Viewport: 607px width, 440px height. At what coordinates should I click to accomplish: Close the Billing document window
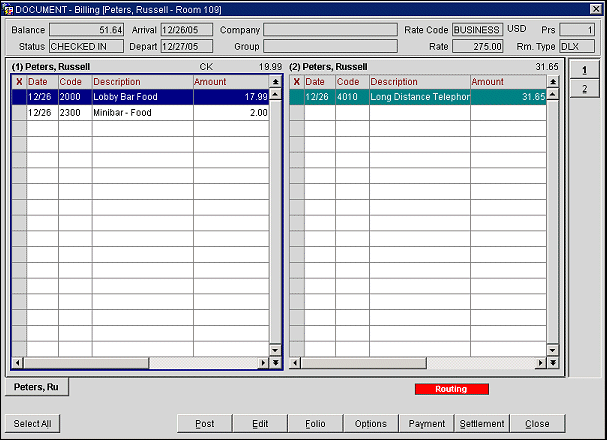595,9
